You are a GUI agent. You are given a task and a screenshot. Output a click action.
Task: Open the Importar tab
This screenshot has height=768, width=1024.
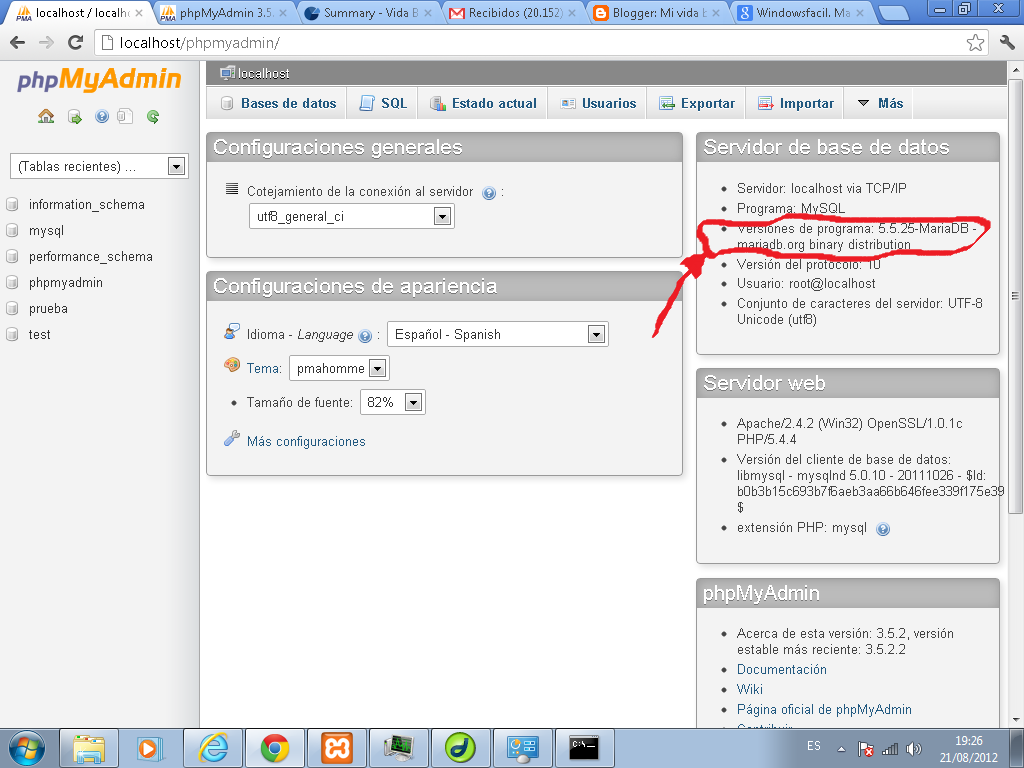click(x=795, y=103)
